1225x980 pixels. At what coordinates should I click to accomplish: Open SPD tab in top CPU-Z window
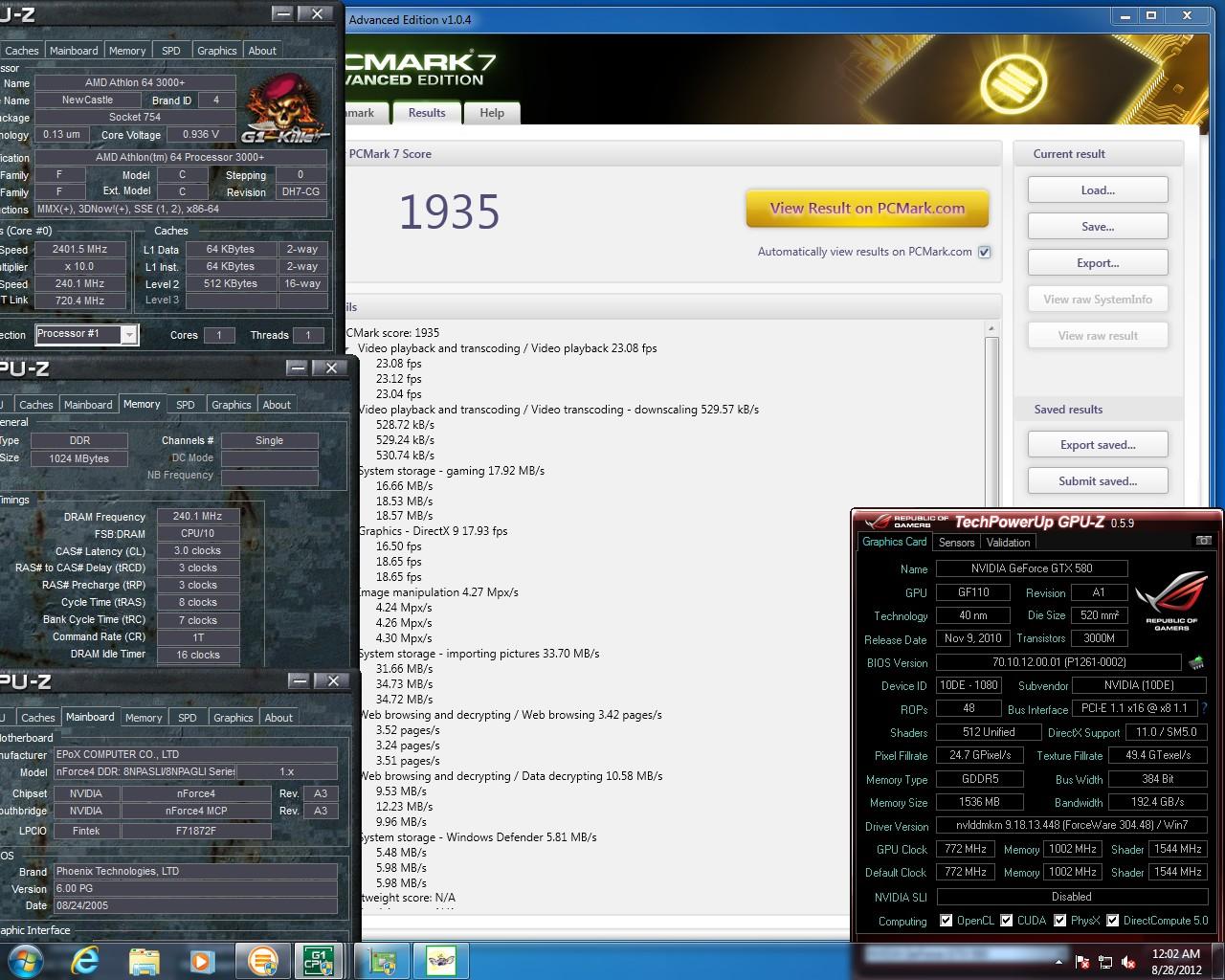[171, 51]
